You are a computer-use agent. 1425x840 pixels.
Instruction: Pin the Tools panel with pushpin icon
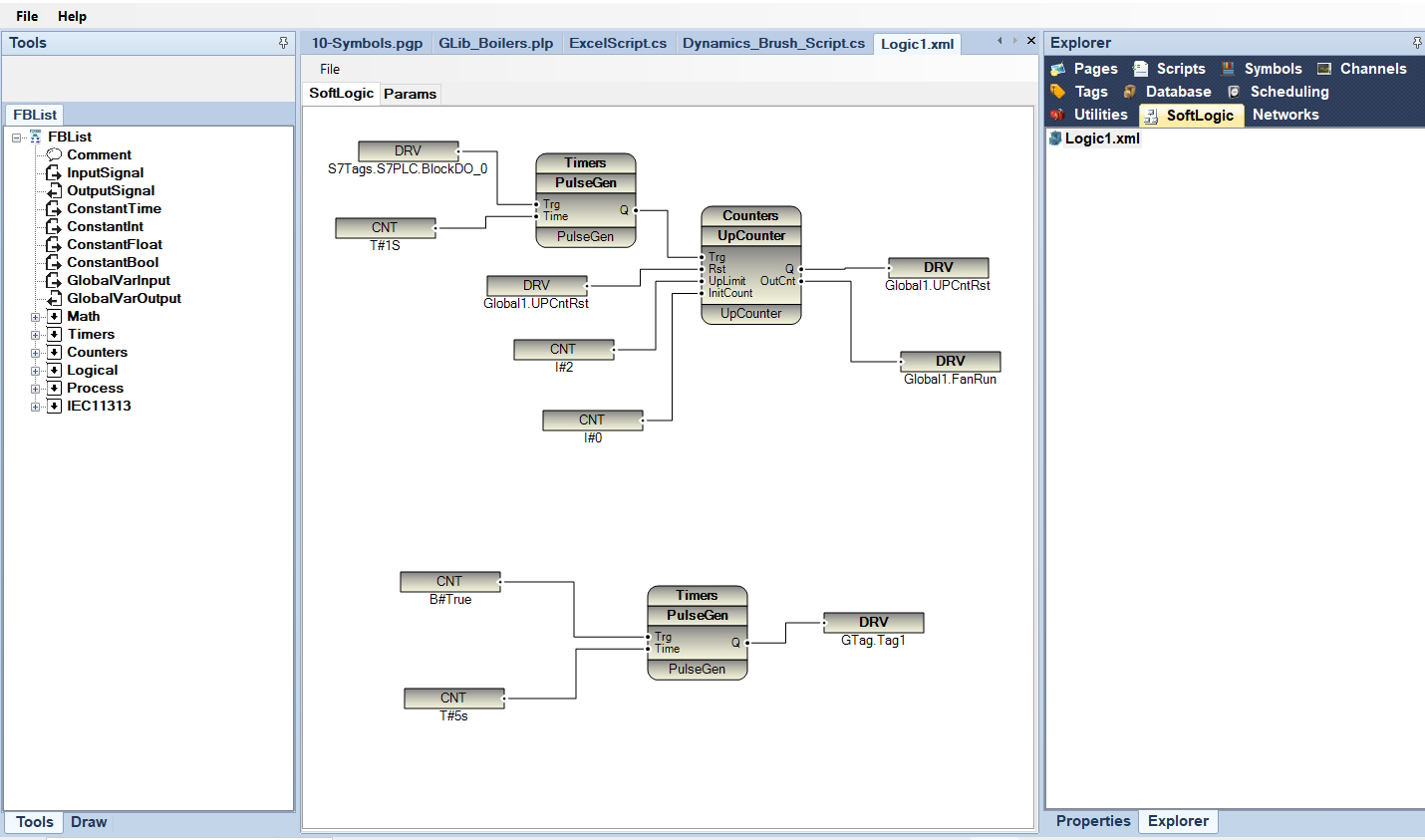click(283, 43)
